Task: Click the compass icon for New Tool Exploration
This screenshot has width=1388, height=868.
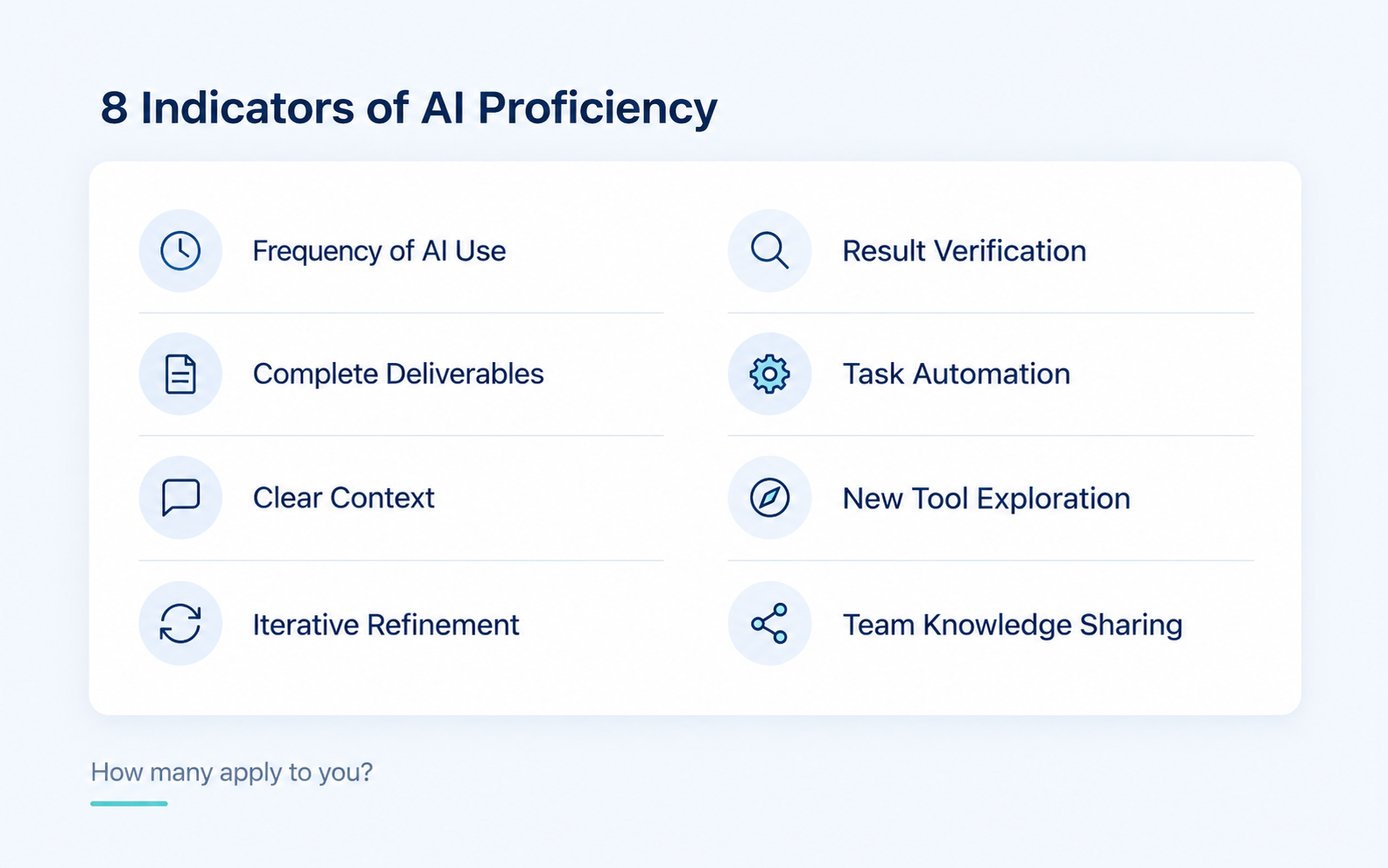Action: tap(769, 497)
